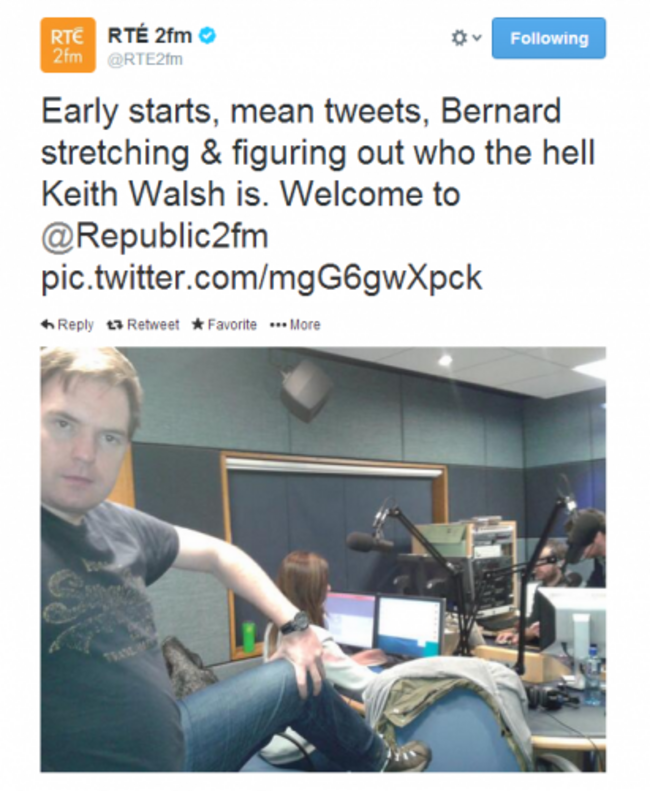Click the Favorite star icon

[198, 324]
